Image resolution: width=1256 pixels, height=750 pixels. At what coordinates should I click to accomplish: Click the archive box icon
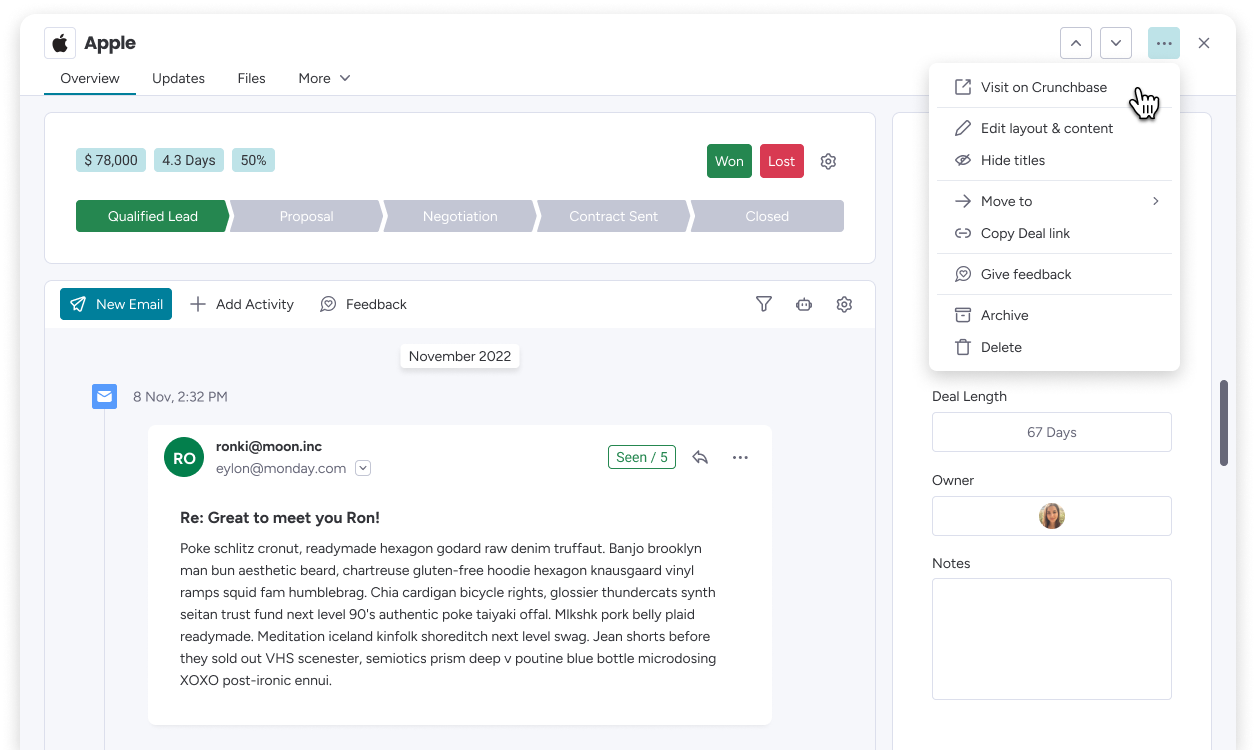click(x=963, y=315)
